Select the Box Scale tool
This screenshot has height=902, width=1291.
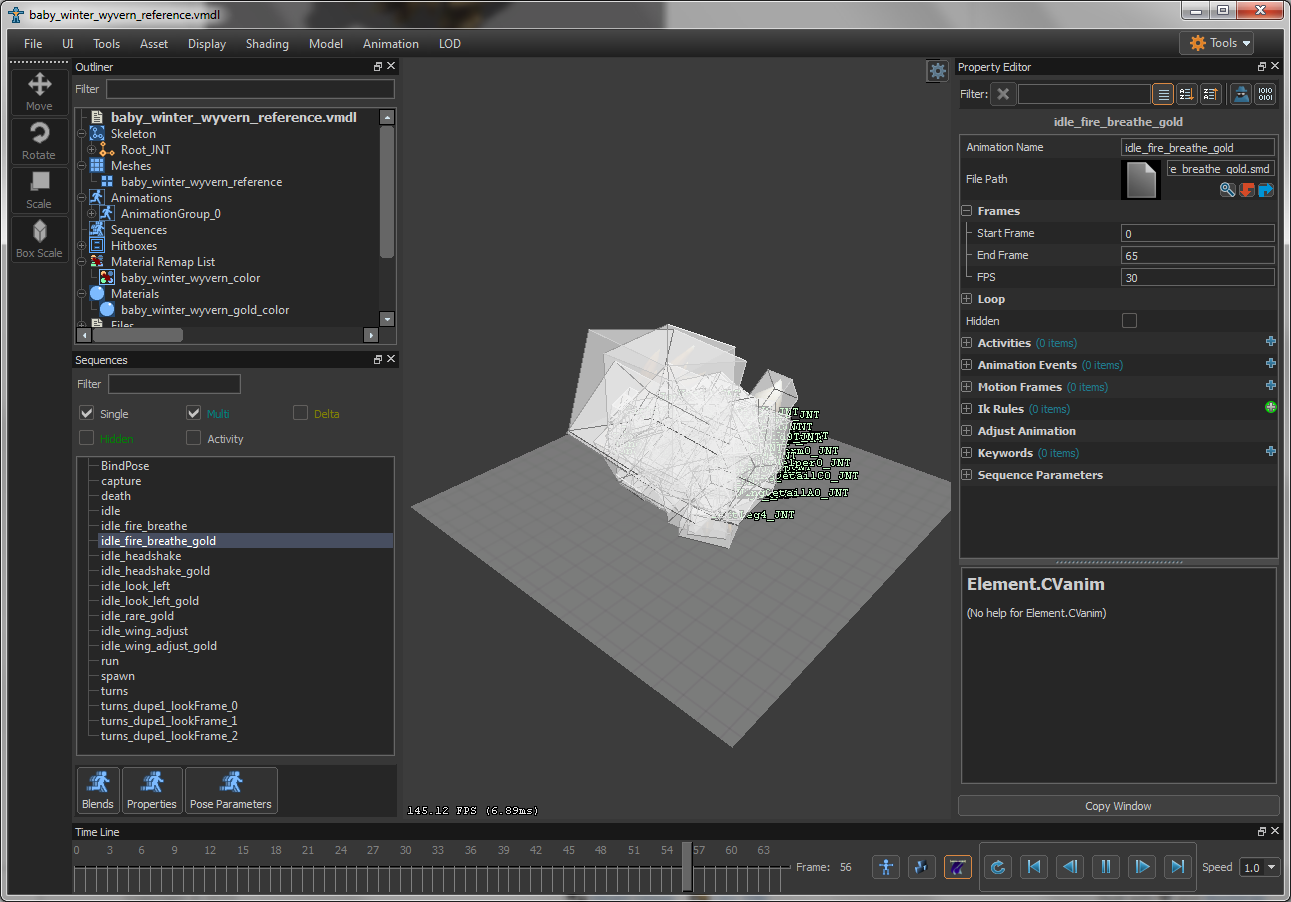pos(39,239)
